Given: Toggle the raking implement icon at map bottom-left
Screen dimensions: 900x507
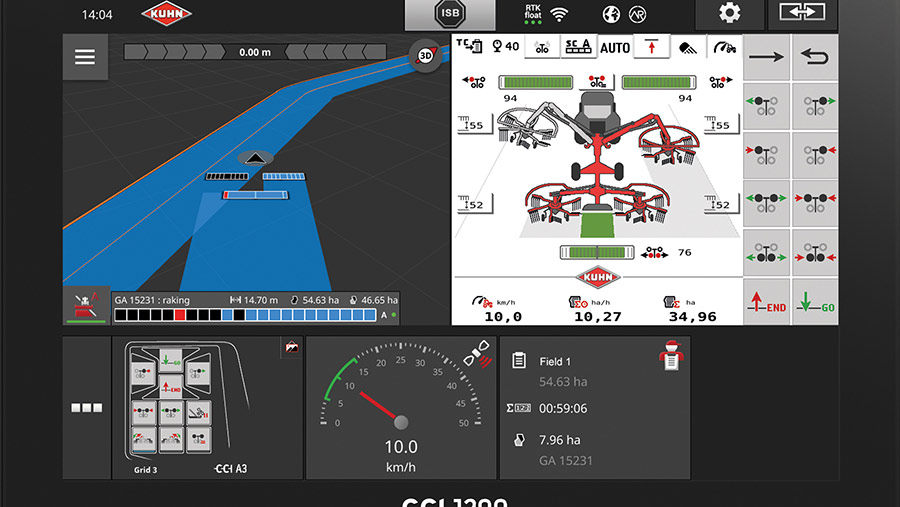Looking at the screenshot, I should [x=86, y=306].
